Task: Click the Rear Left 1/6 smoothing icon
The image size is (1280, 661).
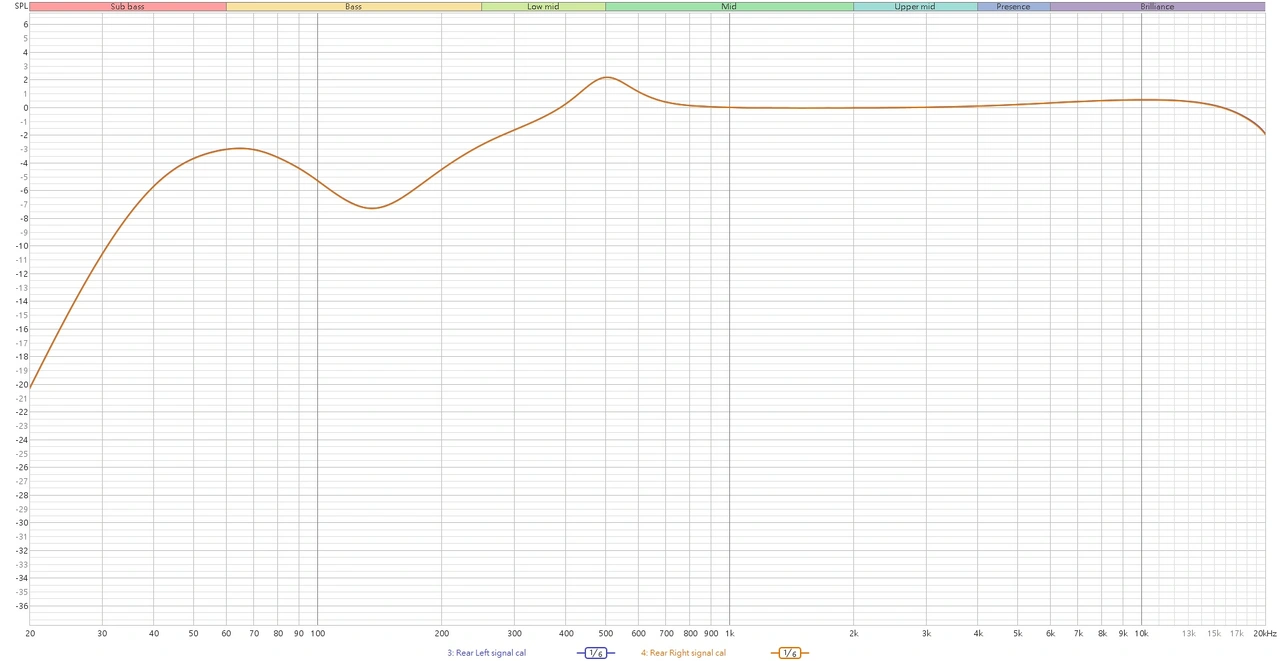Action: point(596,653)
